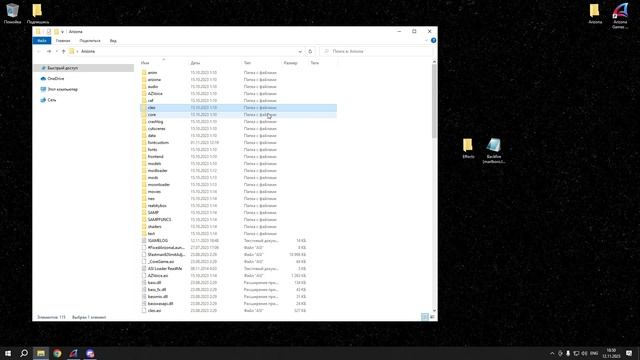
Task: Select the core folder icon
Action: click(144, 115)
